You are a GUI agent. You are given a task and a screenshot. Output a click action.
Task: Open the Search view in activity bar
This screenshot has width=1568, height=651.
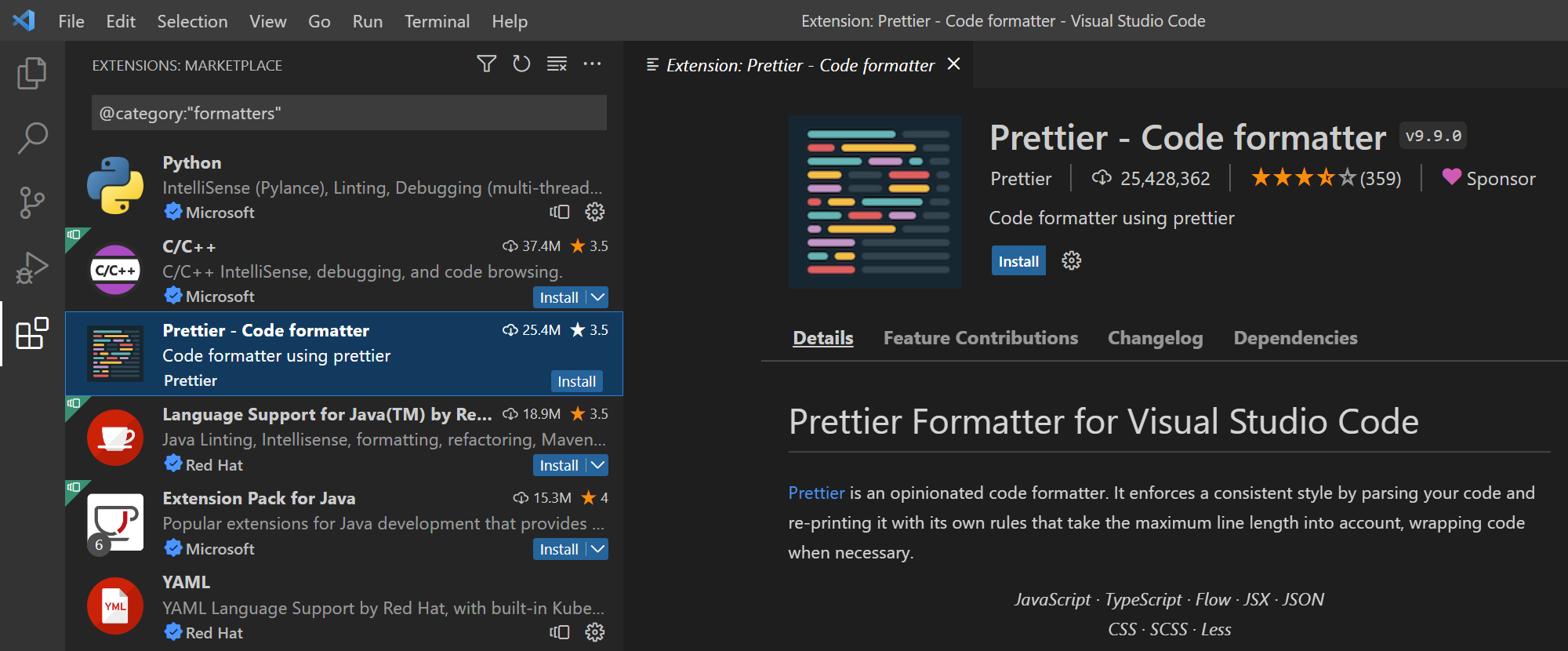coord(32,138)
